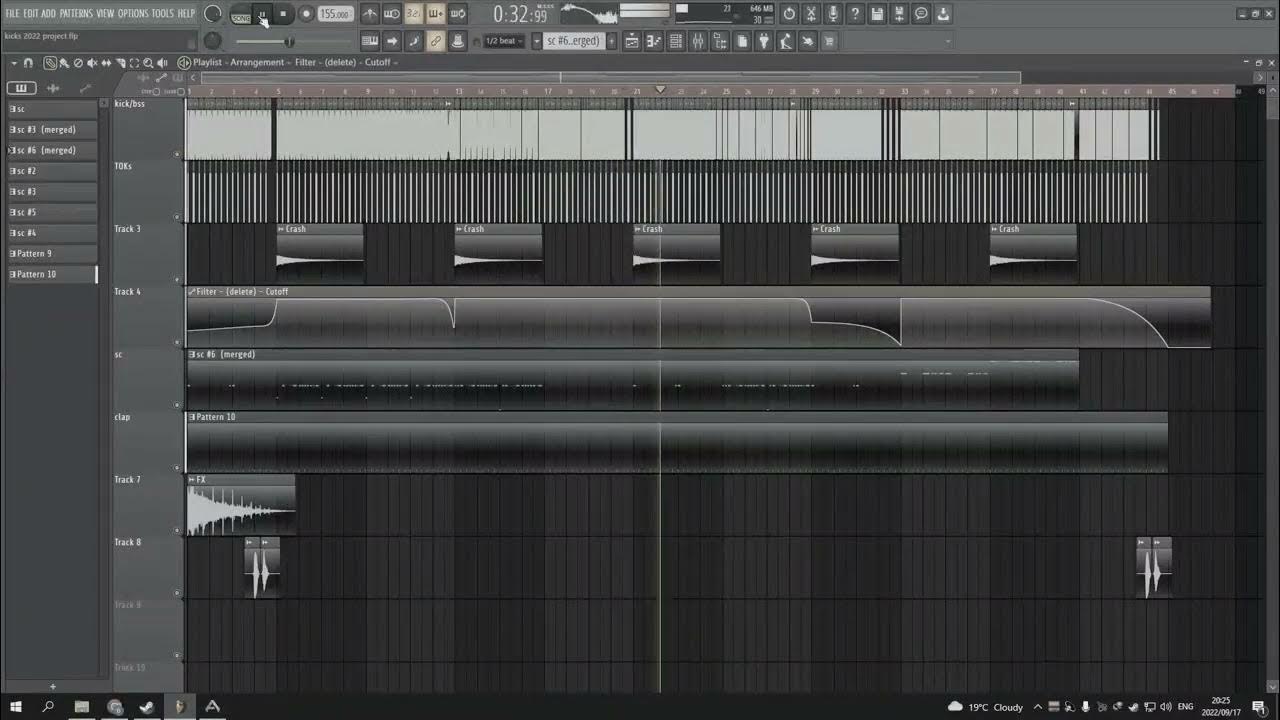Viewport: 1280px width, 720px height.
Task: Open the Browser view icon
Action: [720, 41]
